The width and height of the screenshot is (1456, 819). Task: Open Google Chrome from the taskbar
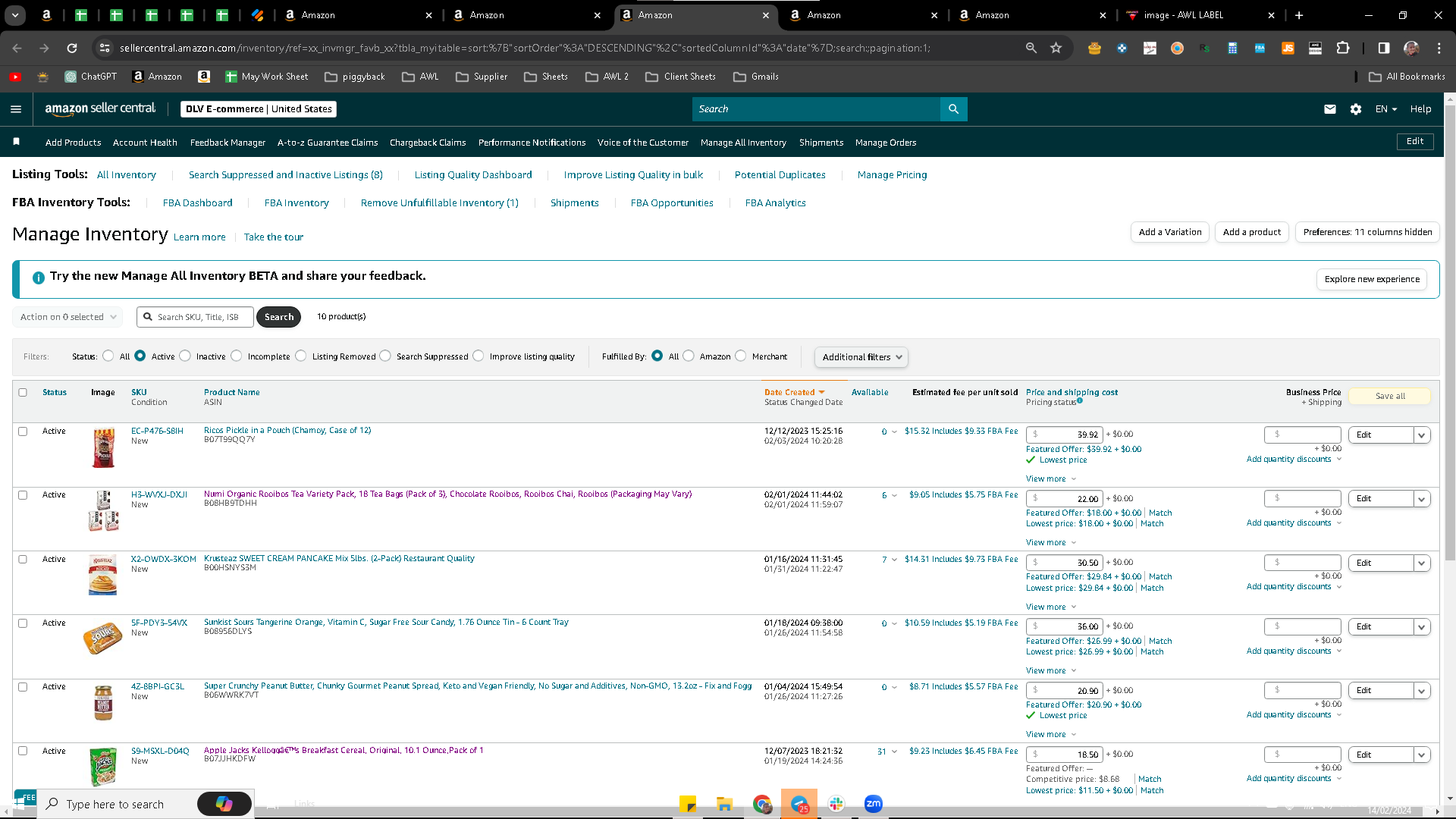tap(762, 804)
